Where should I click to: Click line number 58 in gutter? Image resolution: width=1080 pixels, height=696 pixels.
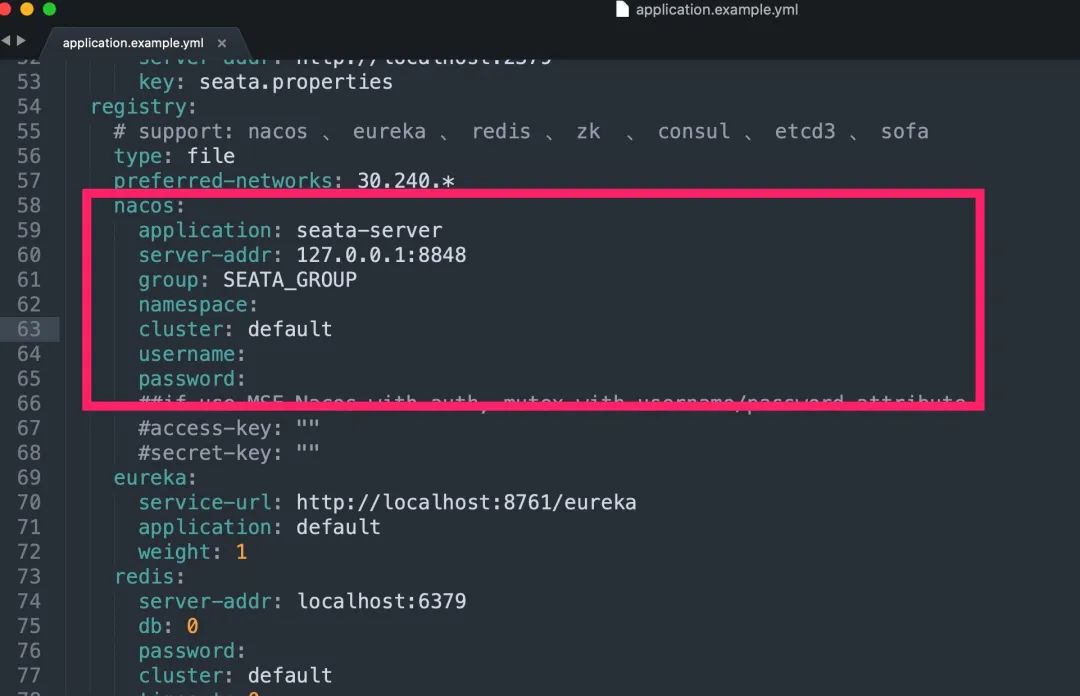click(x=29, y=205)
